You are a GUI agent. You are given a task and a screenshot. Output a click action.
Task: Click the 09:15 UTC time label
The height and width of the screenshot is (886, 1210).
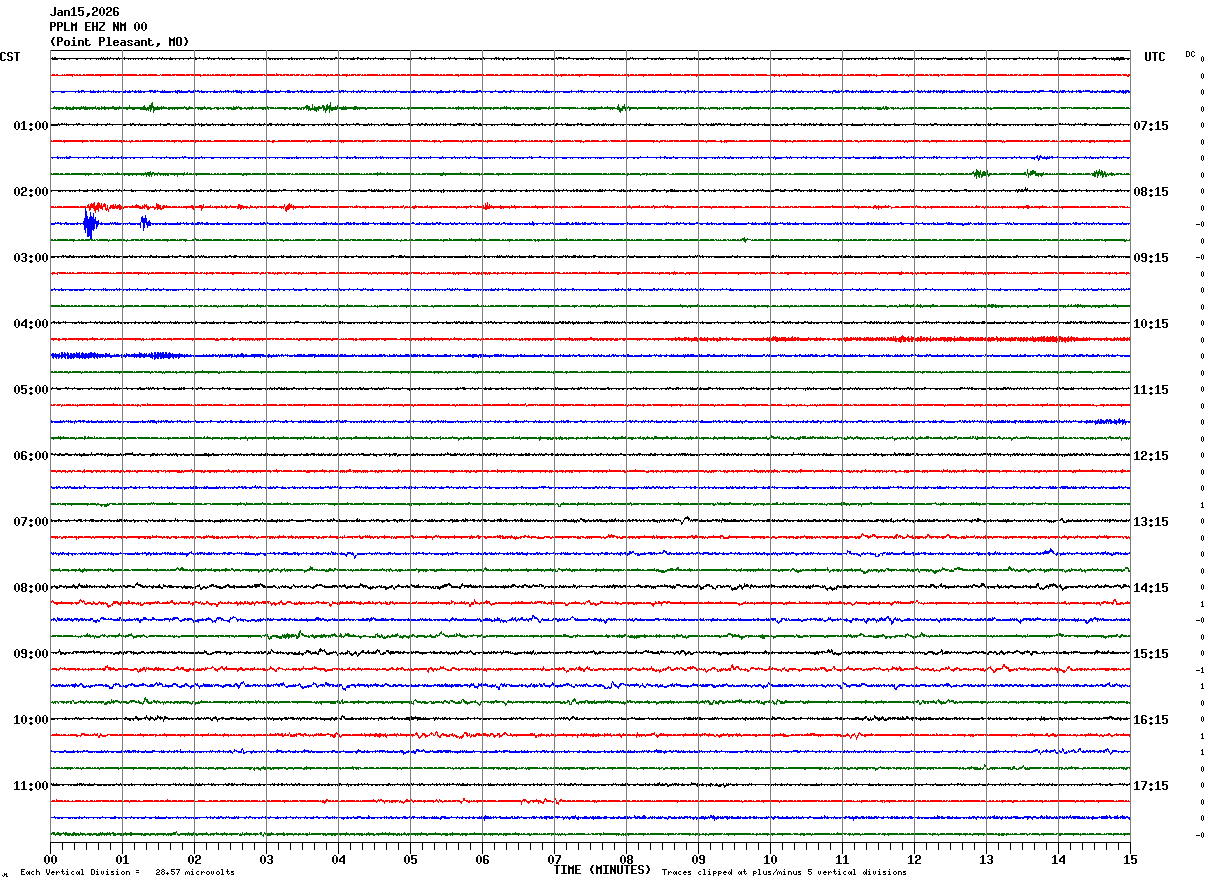(x=1151, y=258)
